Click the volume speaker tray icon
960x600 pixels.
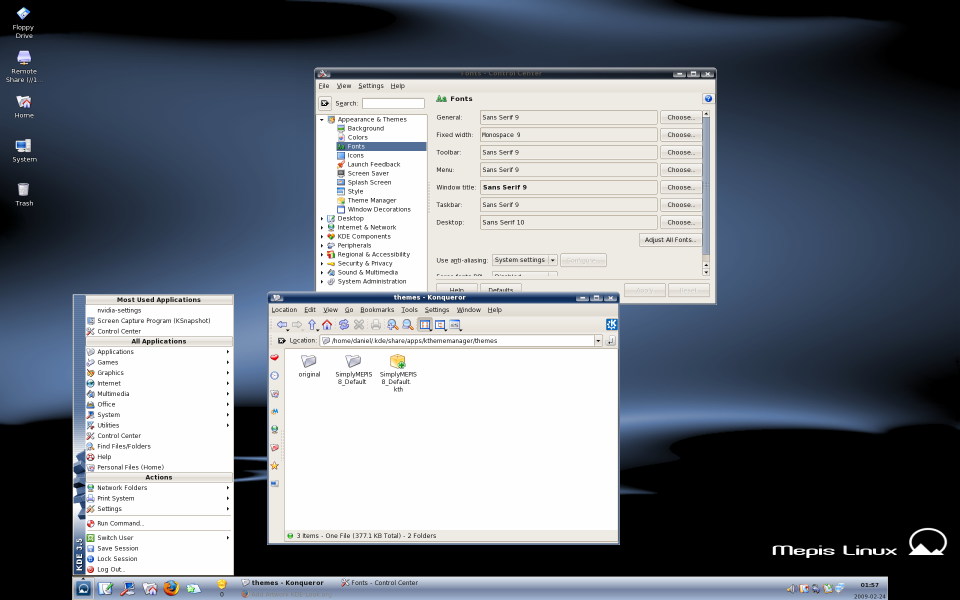790,589
